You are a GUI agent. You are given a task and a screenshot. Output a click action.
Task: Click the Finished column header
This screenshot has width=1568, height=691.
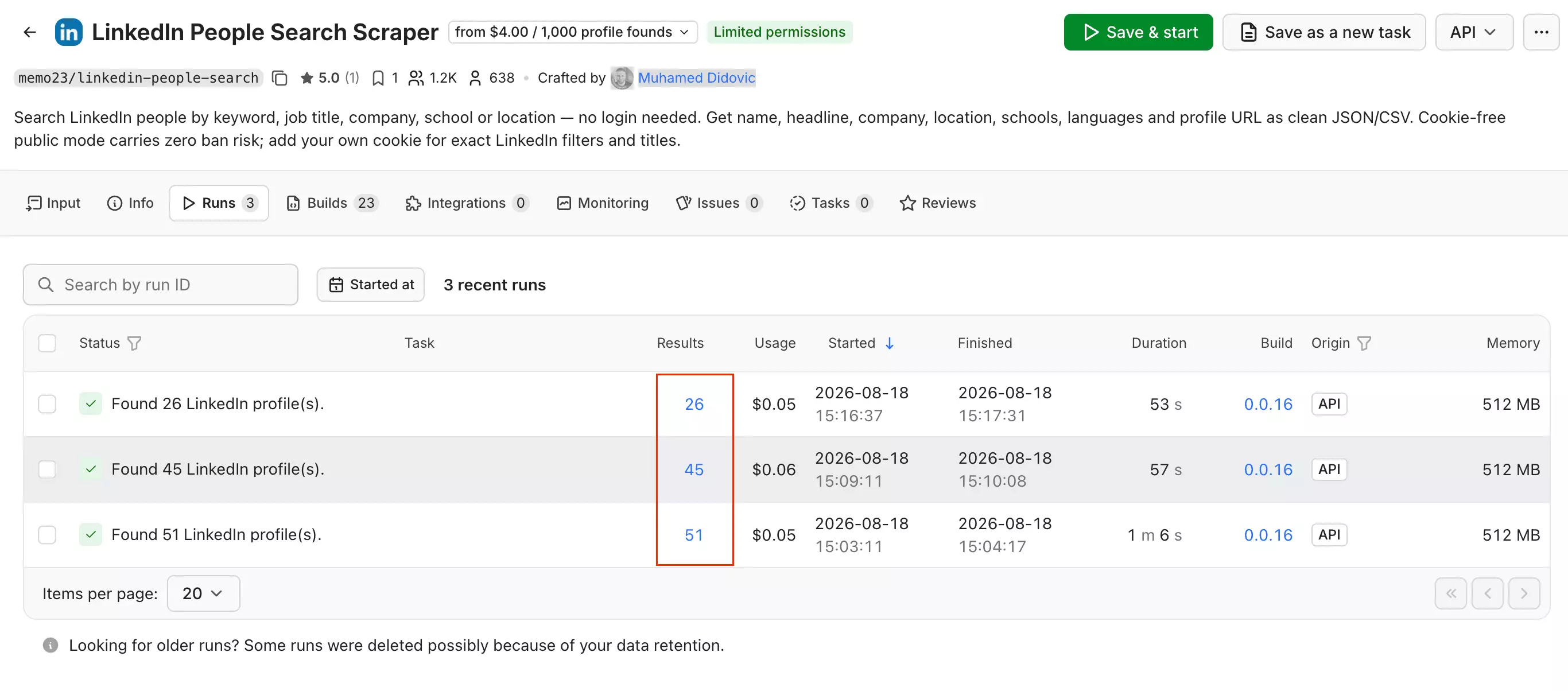click(985, 343)
